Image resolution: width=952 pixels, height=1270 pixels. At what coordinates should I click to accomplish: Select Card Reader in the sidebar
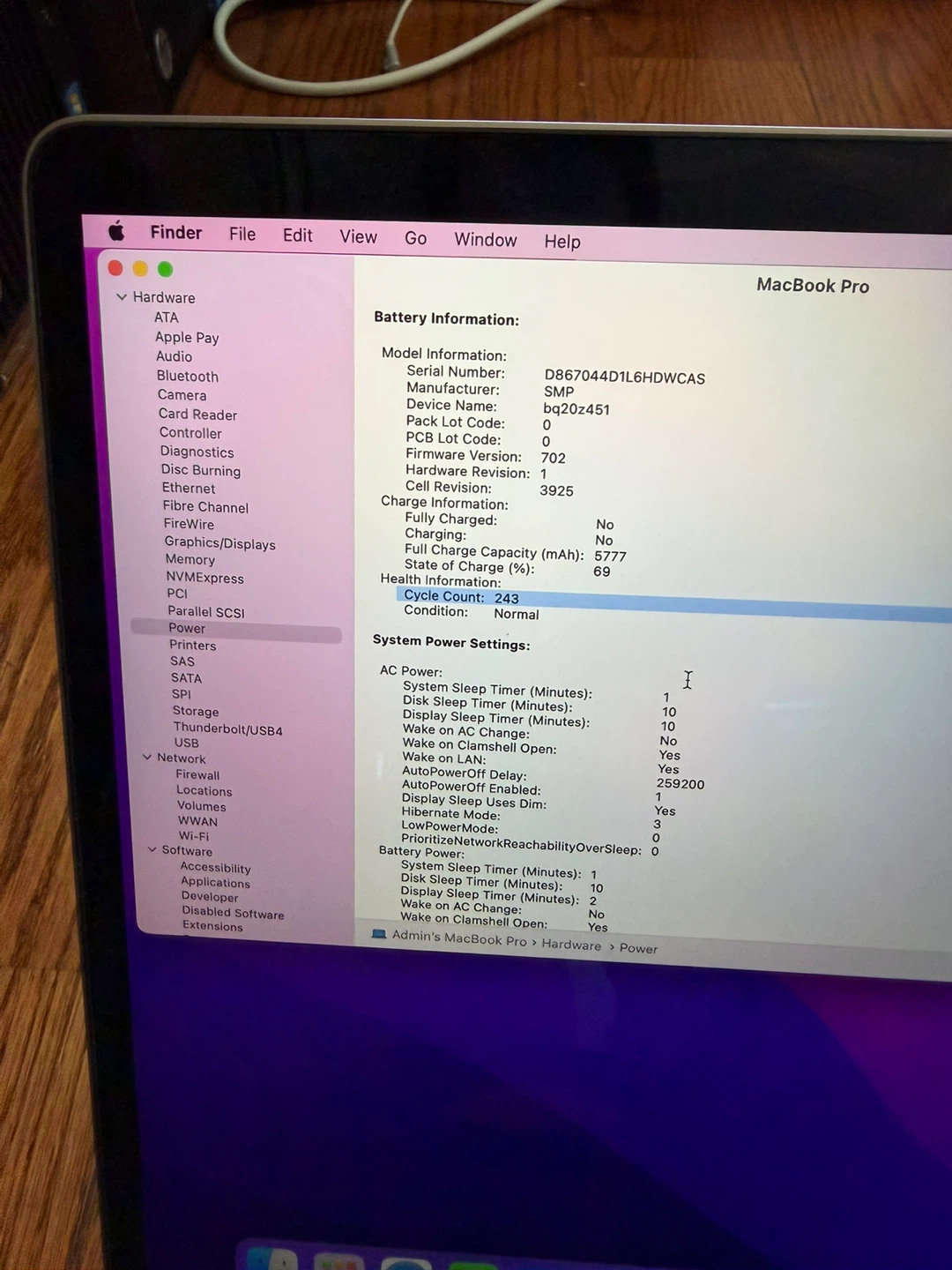point(198,415)
